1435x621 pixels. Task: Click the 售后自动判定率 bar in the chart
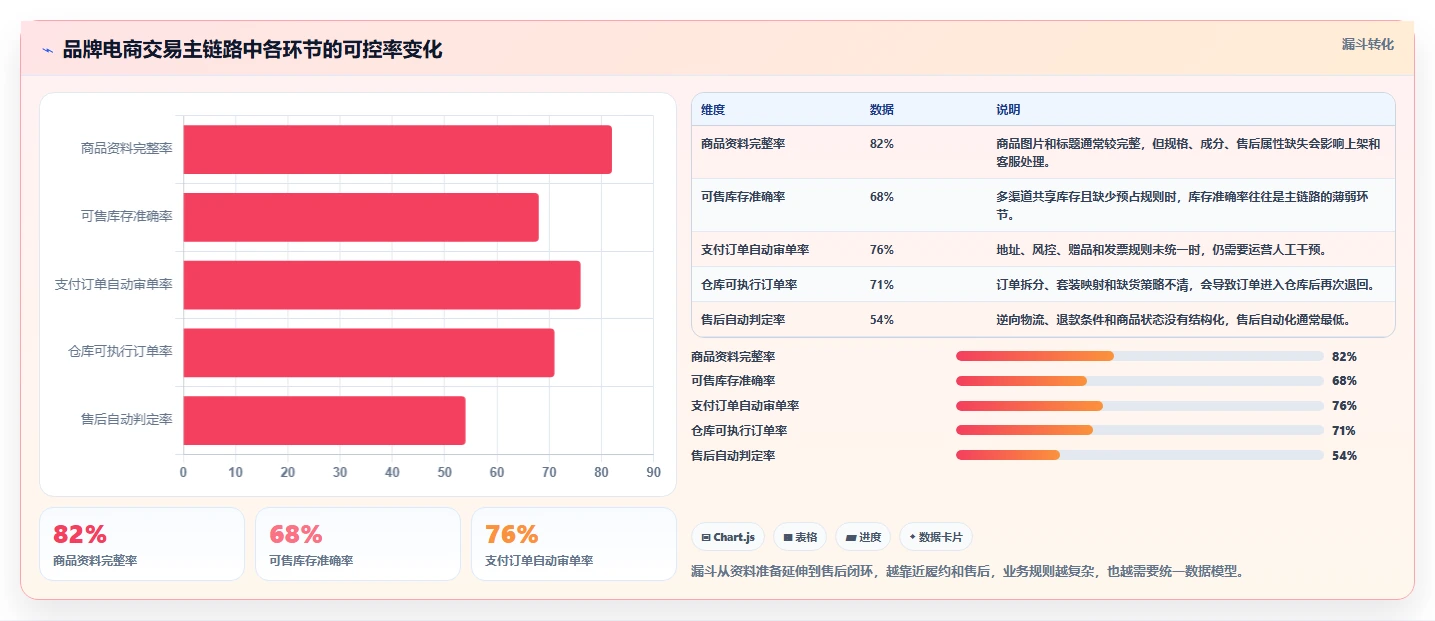(x=324, y=420)
